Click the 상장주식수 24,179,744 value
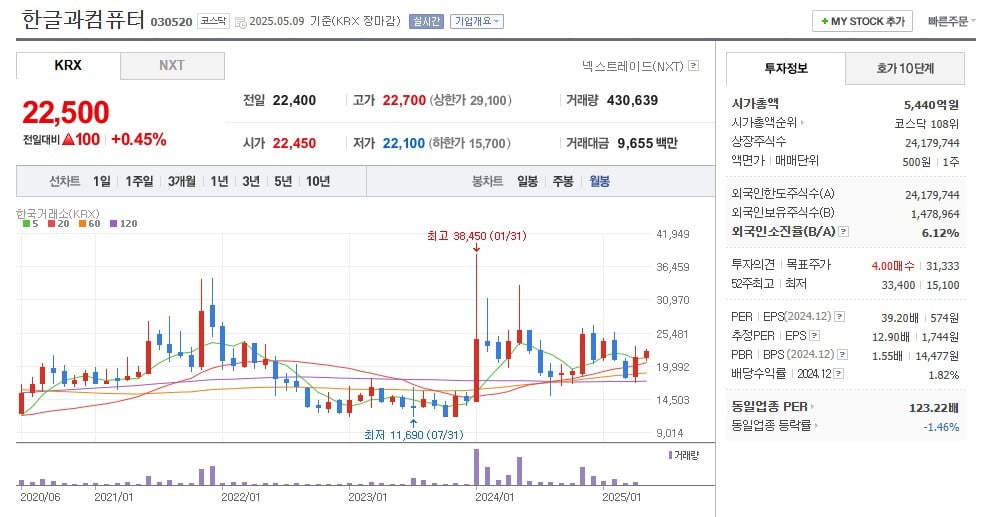 coord(932,143)
